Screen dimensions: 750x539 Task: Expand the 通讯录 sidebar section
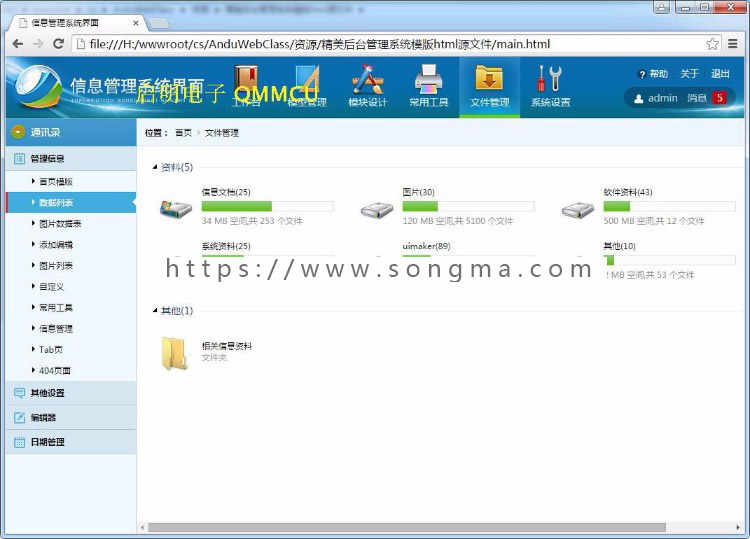(71, 132)
